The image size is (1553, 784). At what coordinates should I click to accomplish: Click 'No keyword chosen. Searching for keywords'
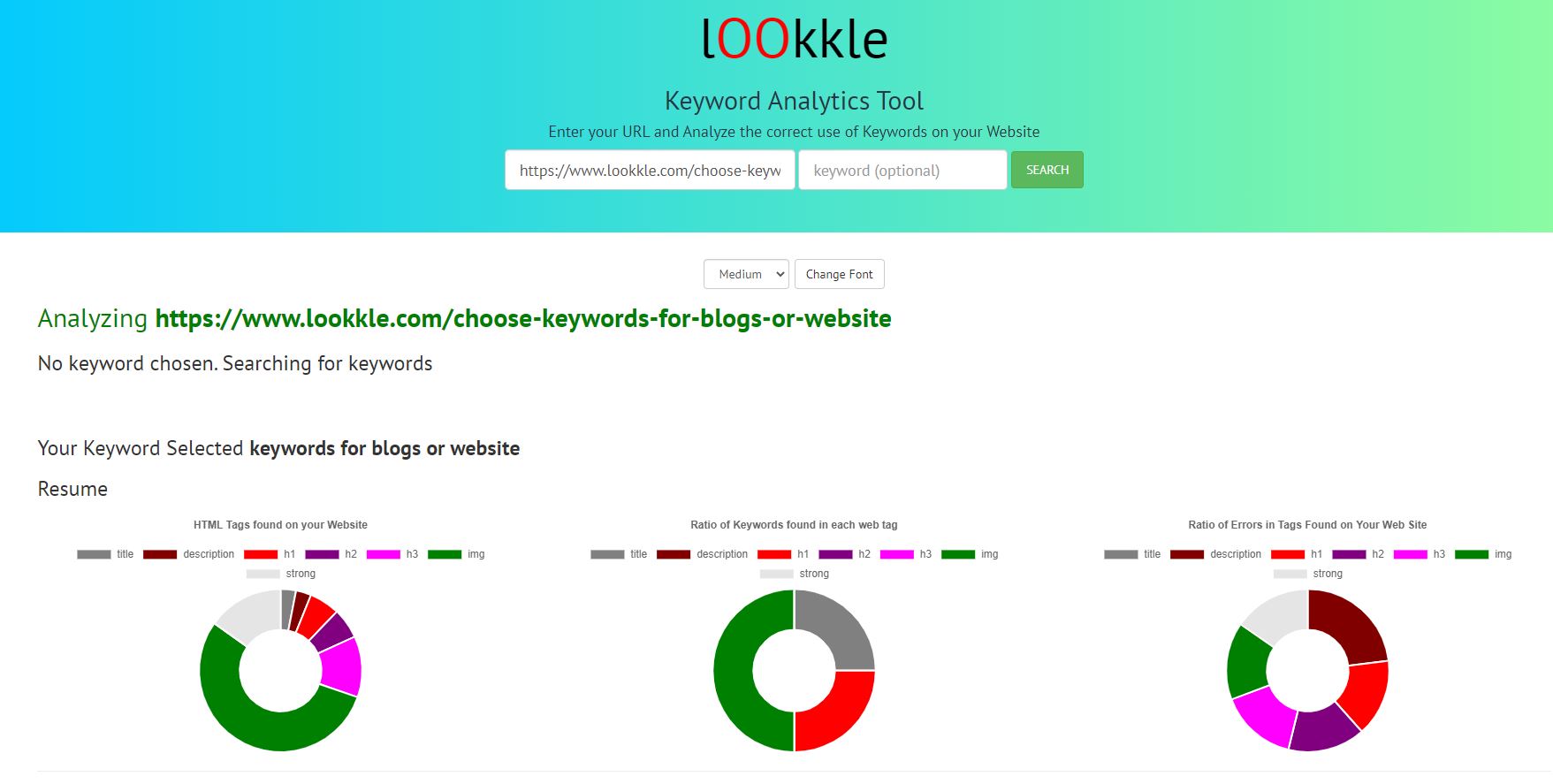[235, 363]
